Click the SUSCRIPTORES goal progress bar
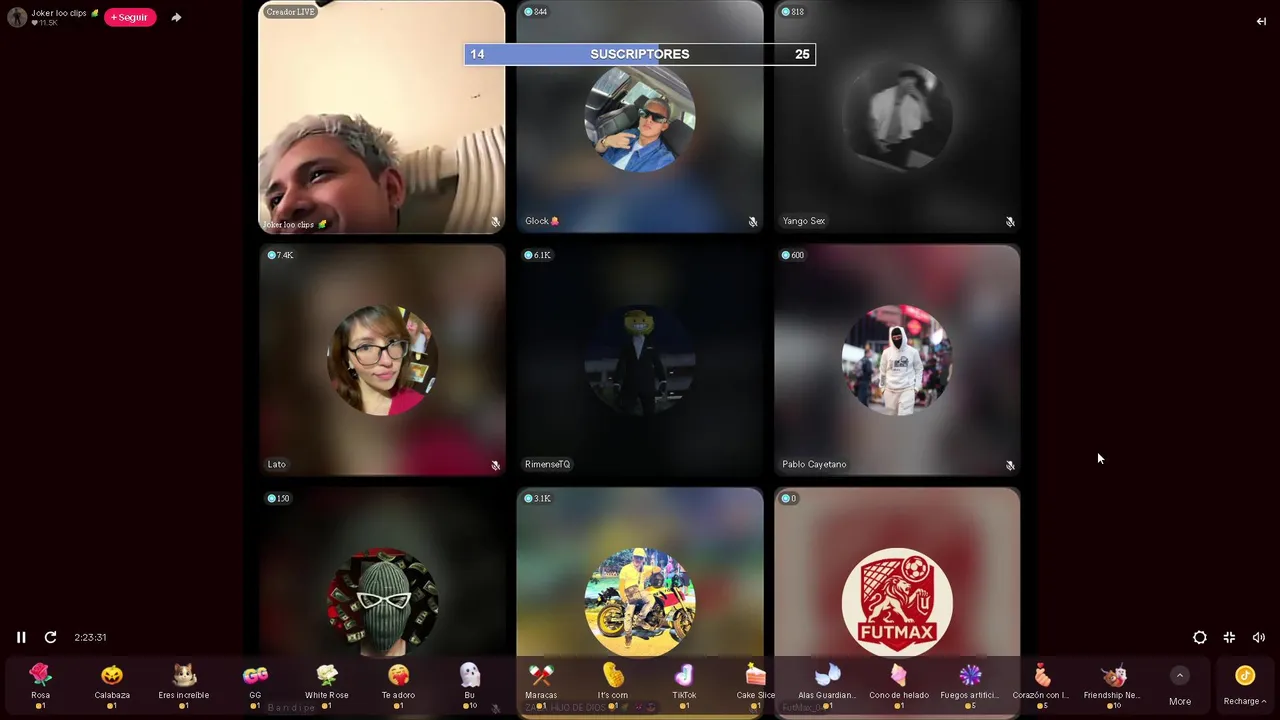Image resolution: width=1280 pixels, height=720 pixels. pos(640,54)
